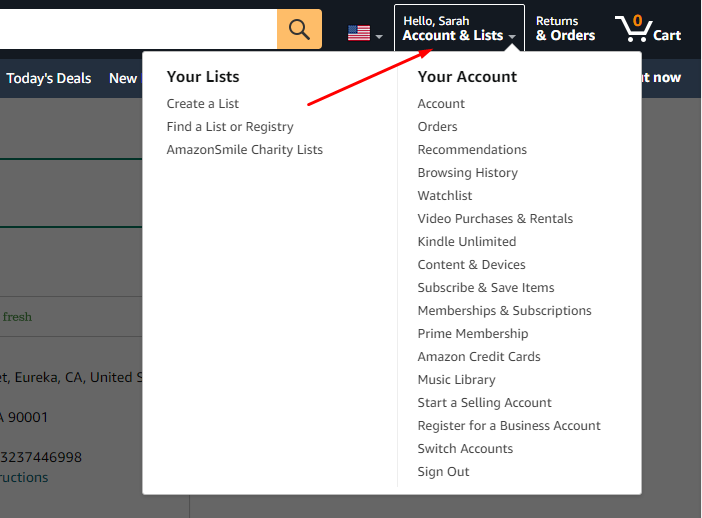Click the orange search magnifier button
The width and height of the screenshot is (702, 518).
coord(299,29)
